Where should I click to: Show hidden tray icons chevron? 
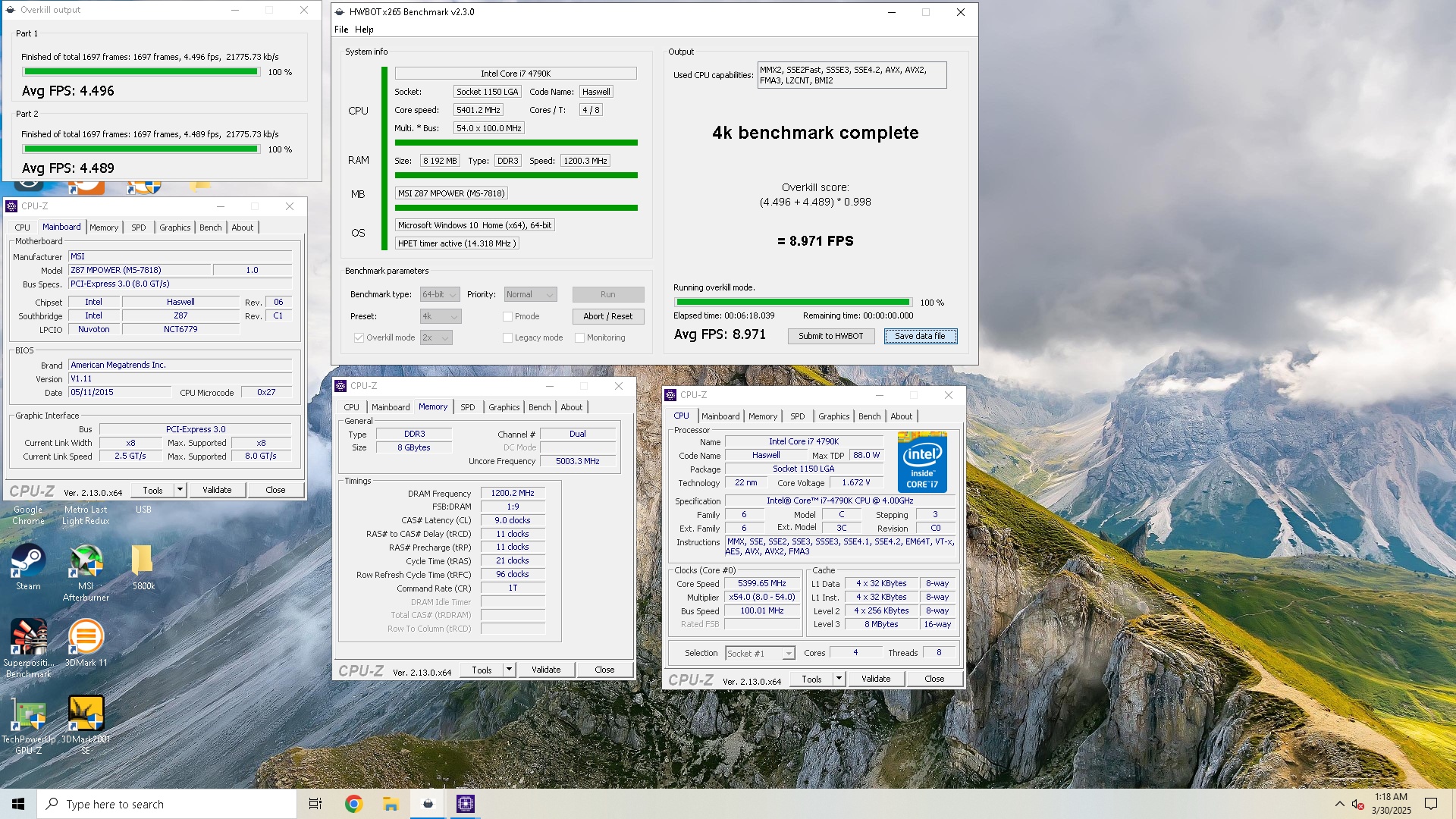click(x=1339, y=804)
